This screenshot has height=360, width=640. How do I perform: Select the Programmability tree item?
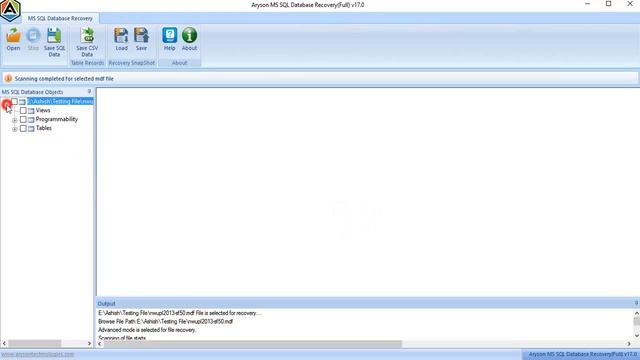click(57, 119)
